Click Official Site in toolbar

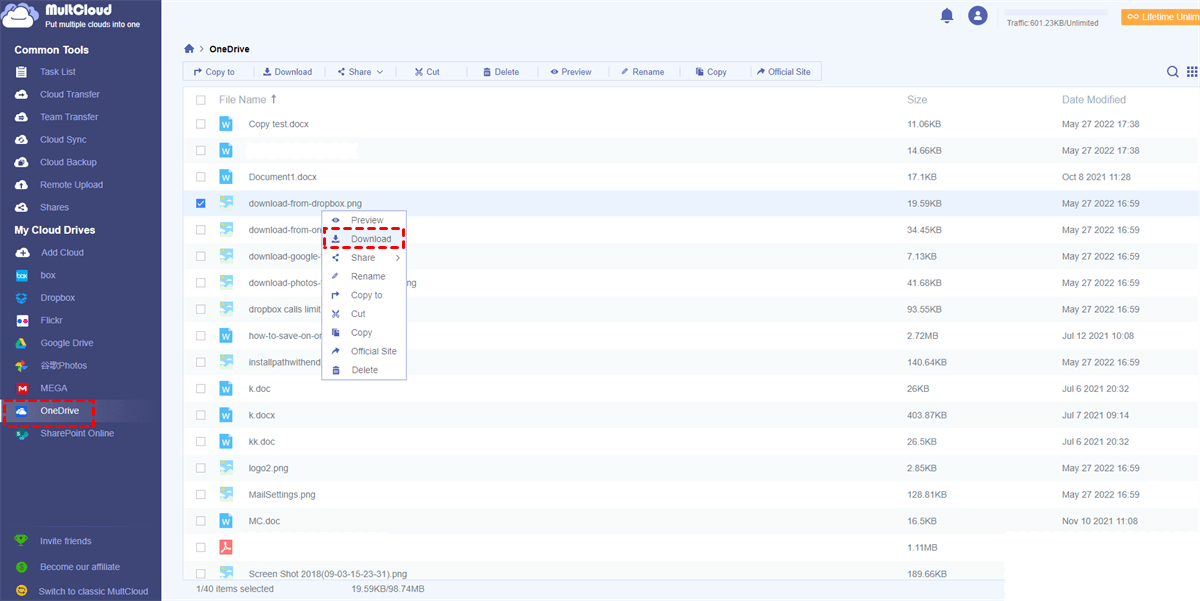click(x=783, y=72)
